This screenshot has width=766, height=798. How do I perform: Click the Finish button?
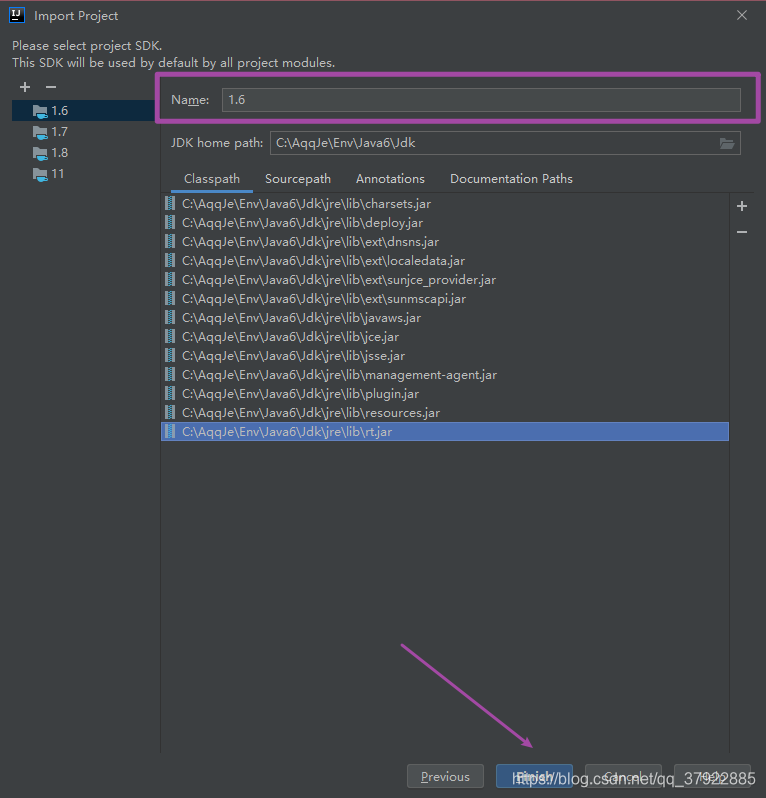(534, 777)
